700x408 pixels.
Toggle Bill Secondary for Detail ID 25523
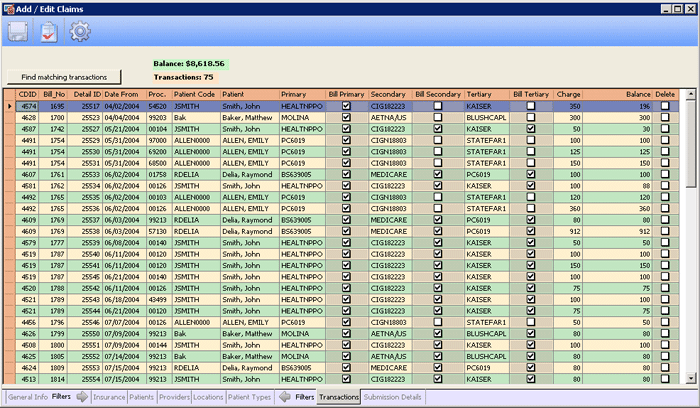coord(436,117)
